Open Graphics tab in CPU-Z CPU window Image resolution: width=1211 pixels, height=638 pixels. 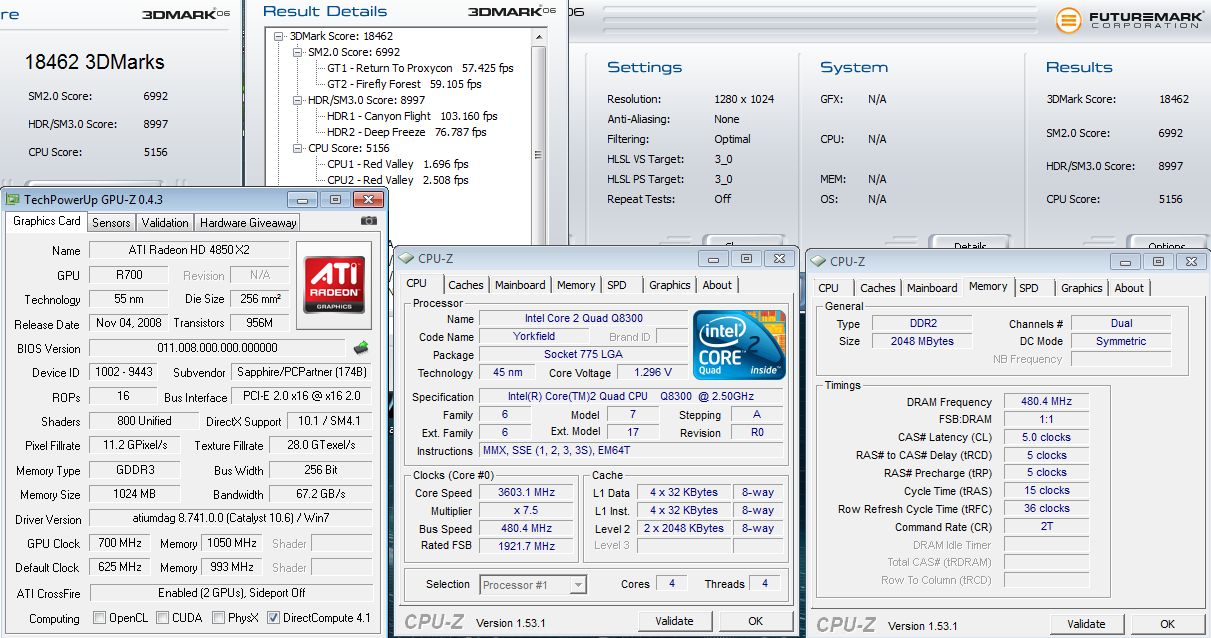point(669,285)
